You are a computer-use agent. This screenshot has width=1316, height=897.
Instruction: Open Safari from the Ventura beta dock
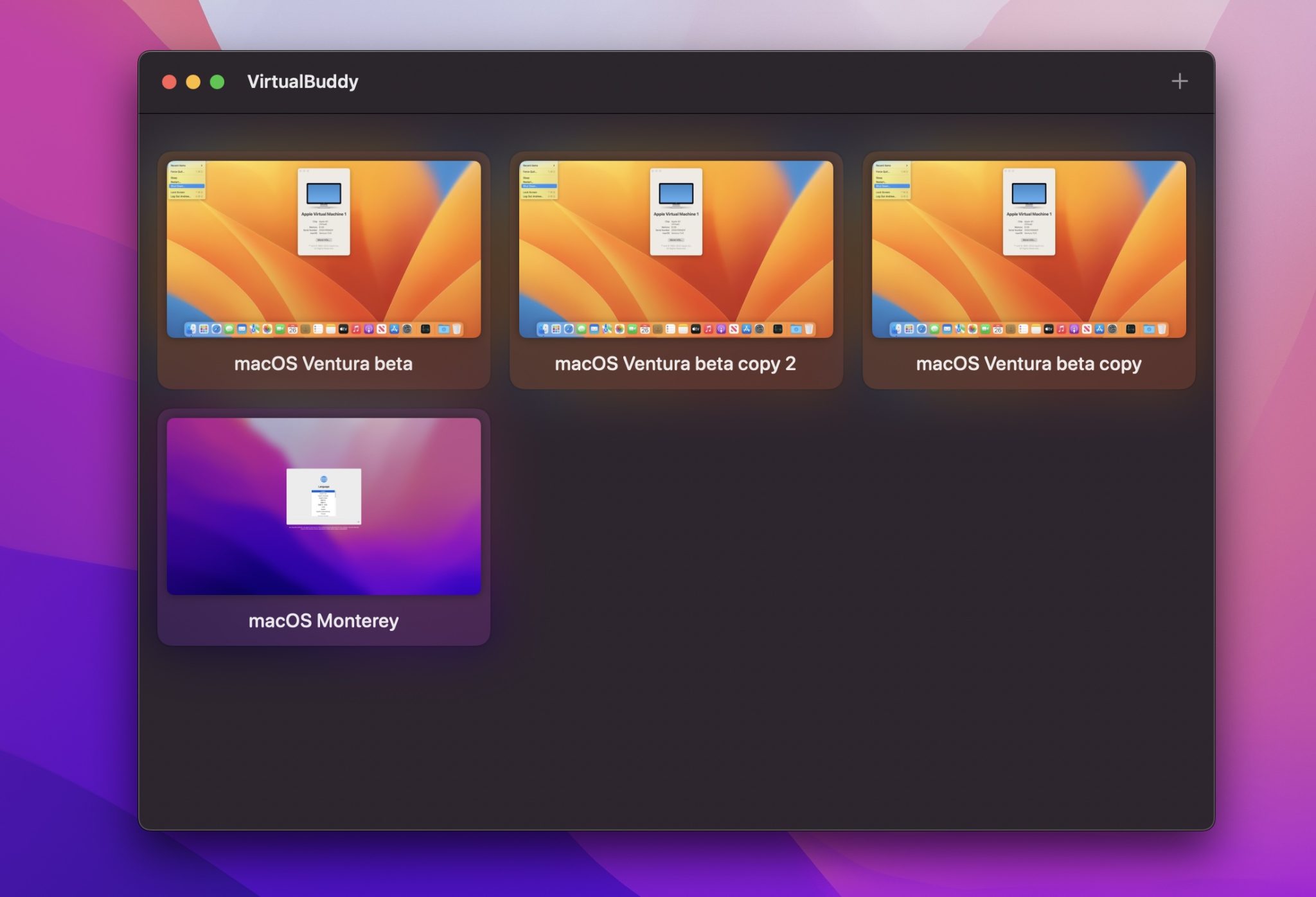(216, 329)
